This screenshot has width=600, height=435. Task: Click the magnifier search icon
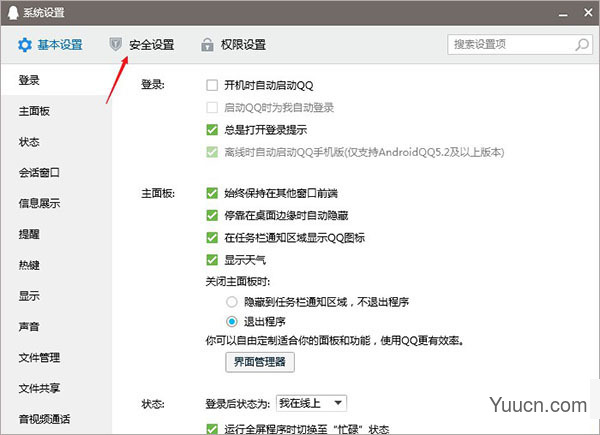pos(582,45)
